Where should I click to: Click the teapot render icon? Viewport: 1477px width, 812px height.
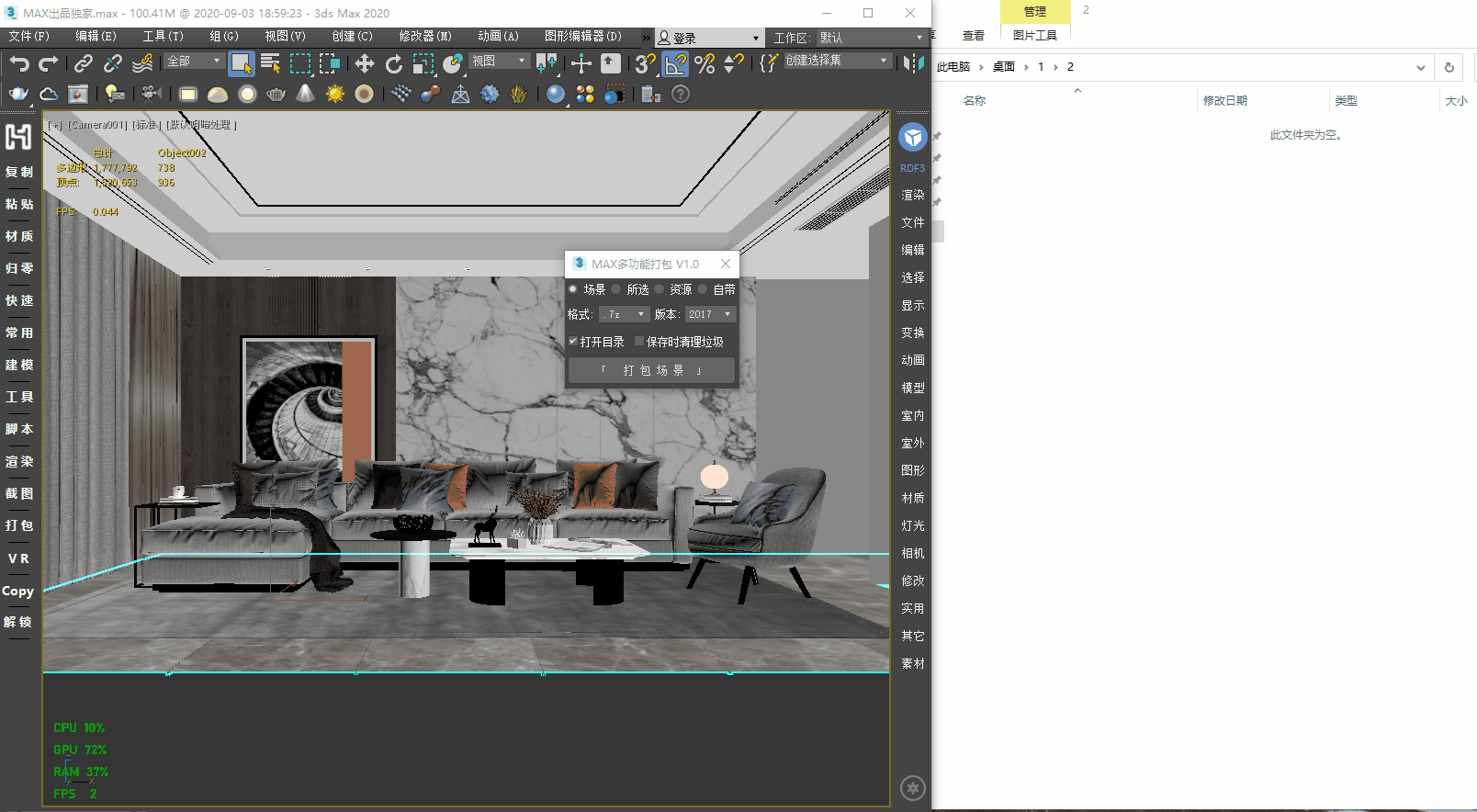point(18,94)
